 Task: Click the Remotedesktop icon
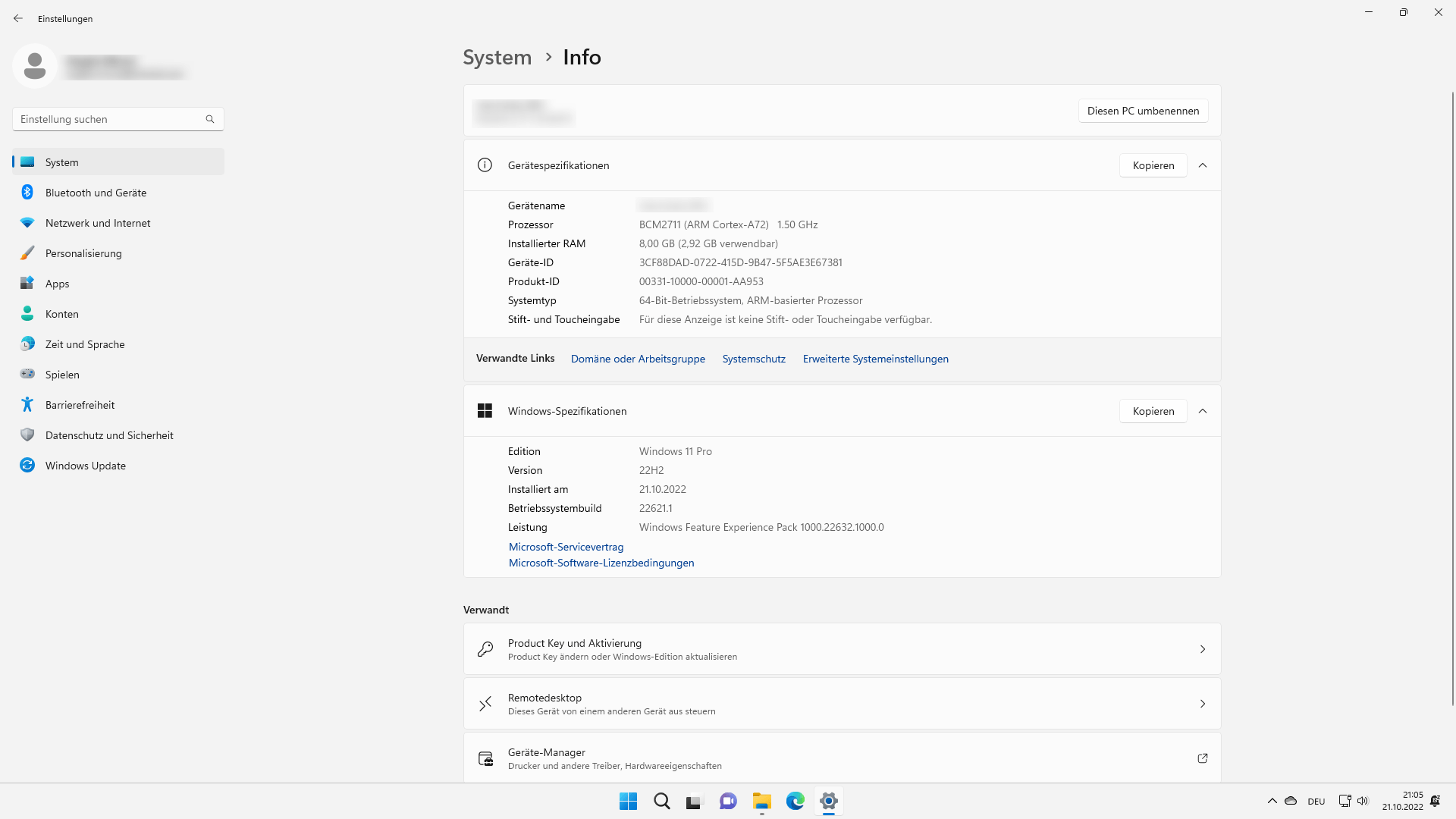point(485,704)
